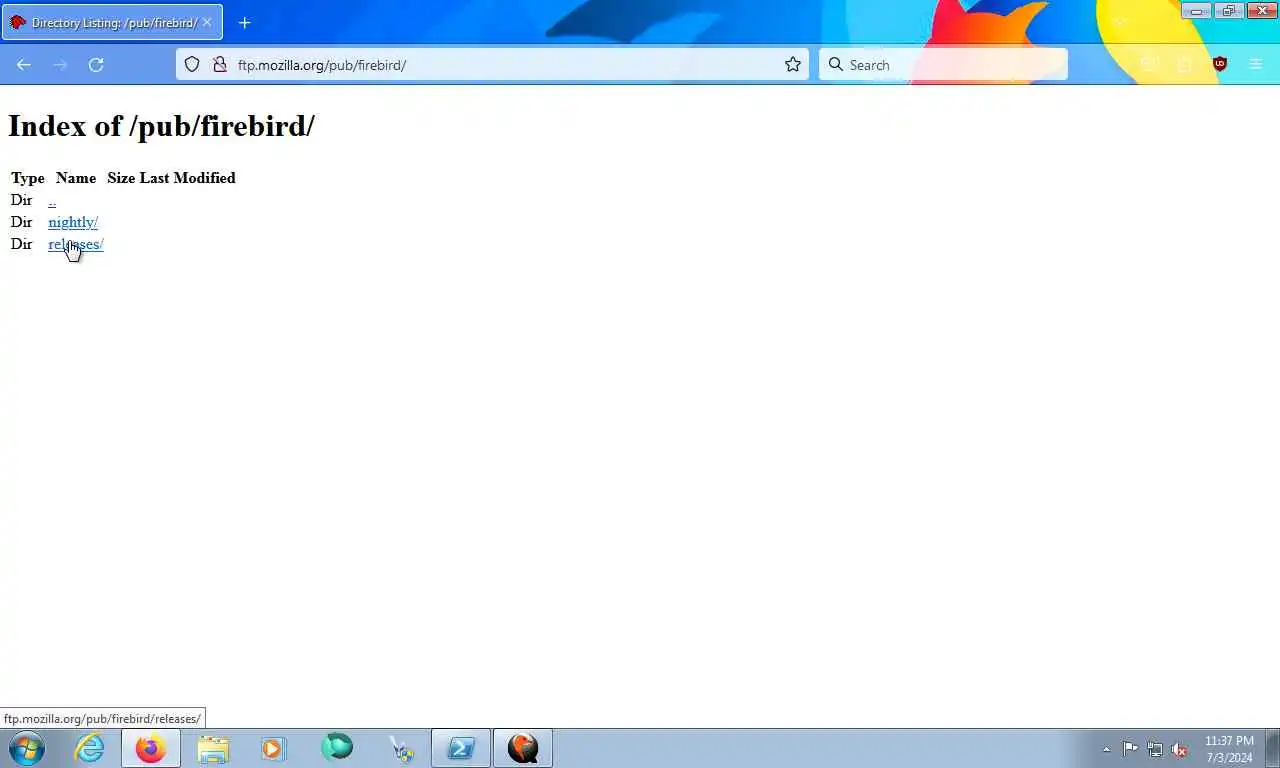Screen dimensions: 1280x768
Task: Open the clock showing 11:37 PM
Action: [x=1229, y=749]
